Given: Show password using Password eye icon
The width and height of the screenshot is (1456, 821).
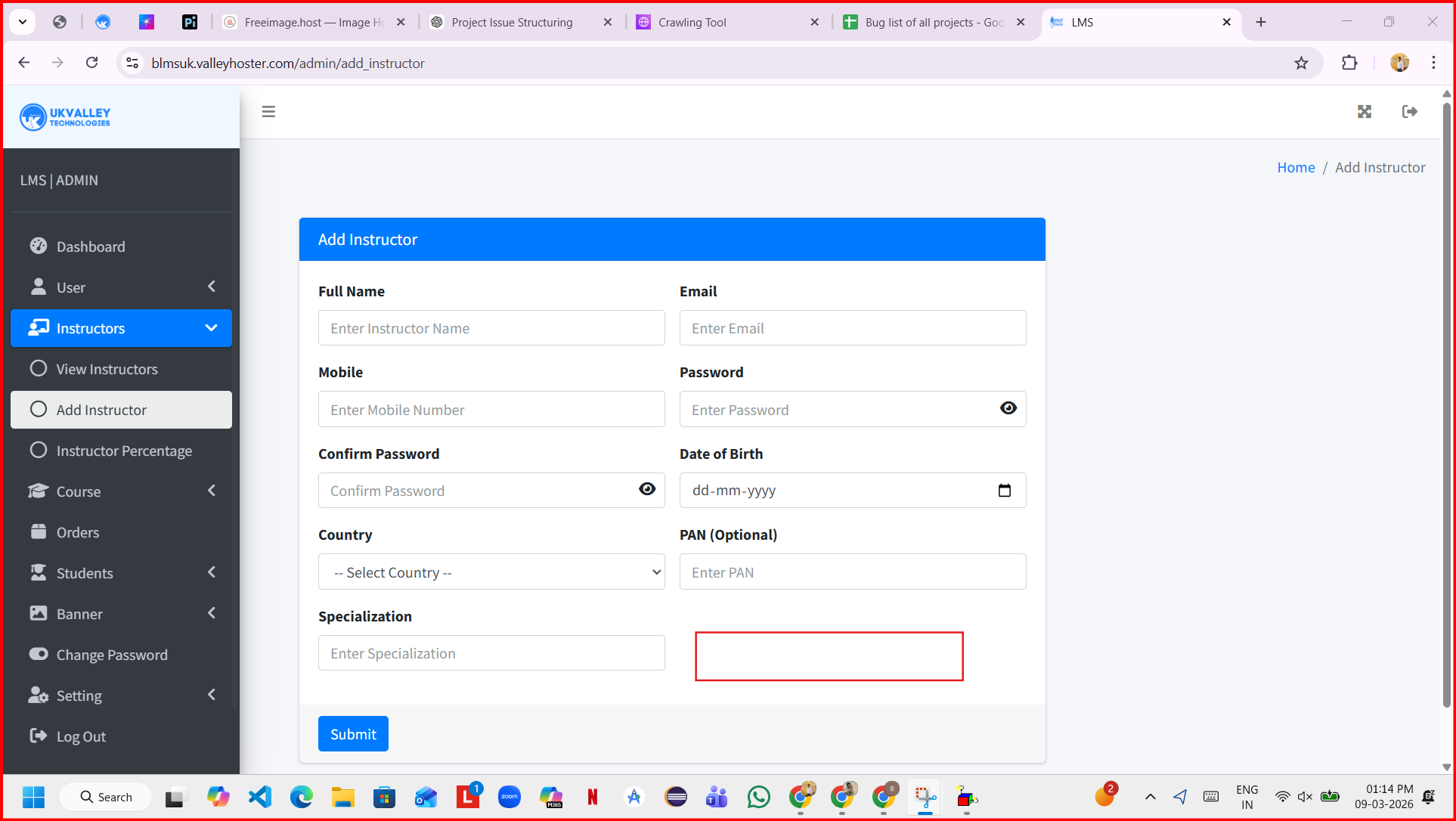Looking at the screenshot, I should (x=1008, y=409).
